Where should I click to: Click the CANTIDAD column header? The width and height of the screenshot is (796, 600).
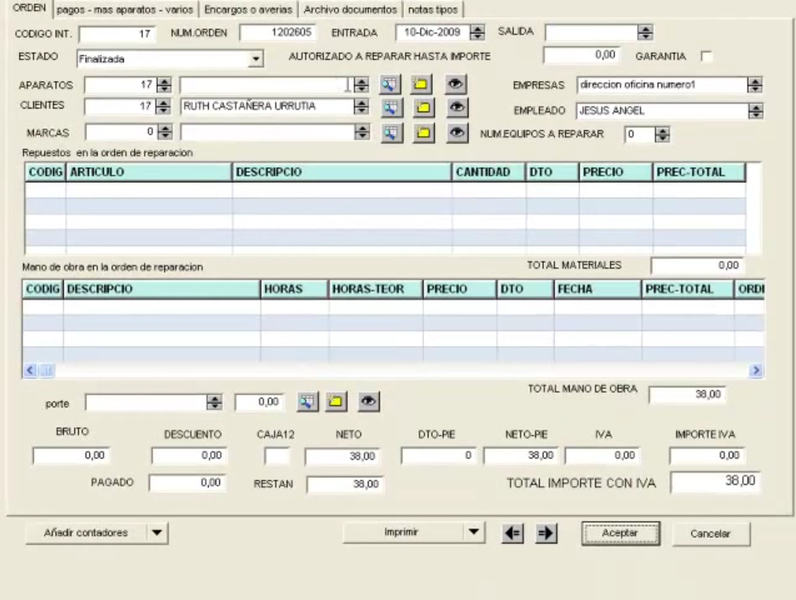(x=488, y=172)
